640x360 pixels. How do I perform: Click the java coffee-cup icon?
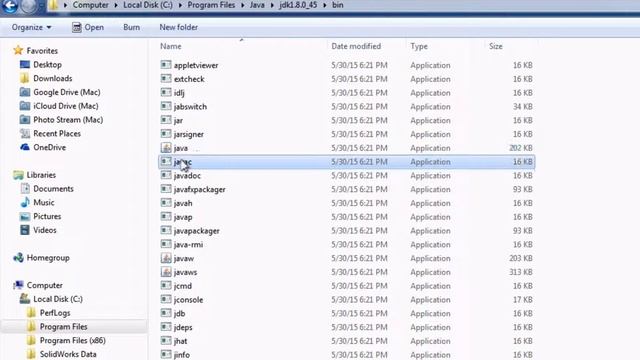(x=166, y=147)
